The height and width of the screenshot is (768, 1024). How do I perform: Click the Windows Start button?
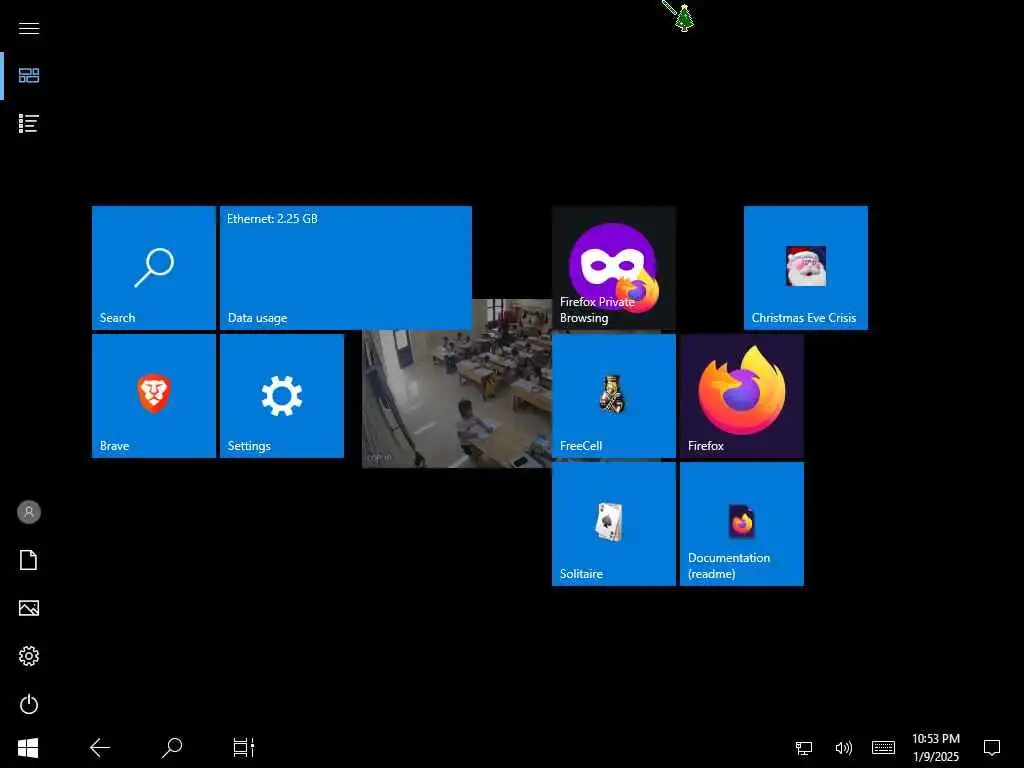[x=28, y=748]
